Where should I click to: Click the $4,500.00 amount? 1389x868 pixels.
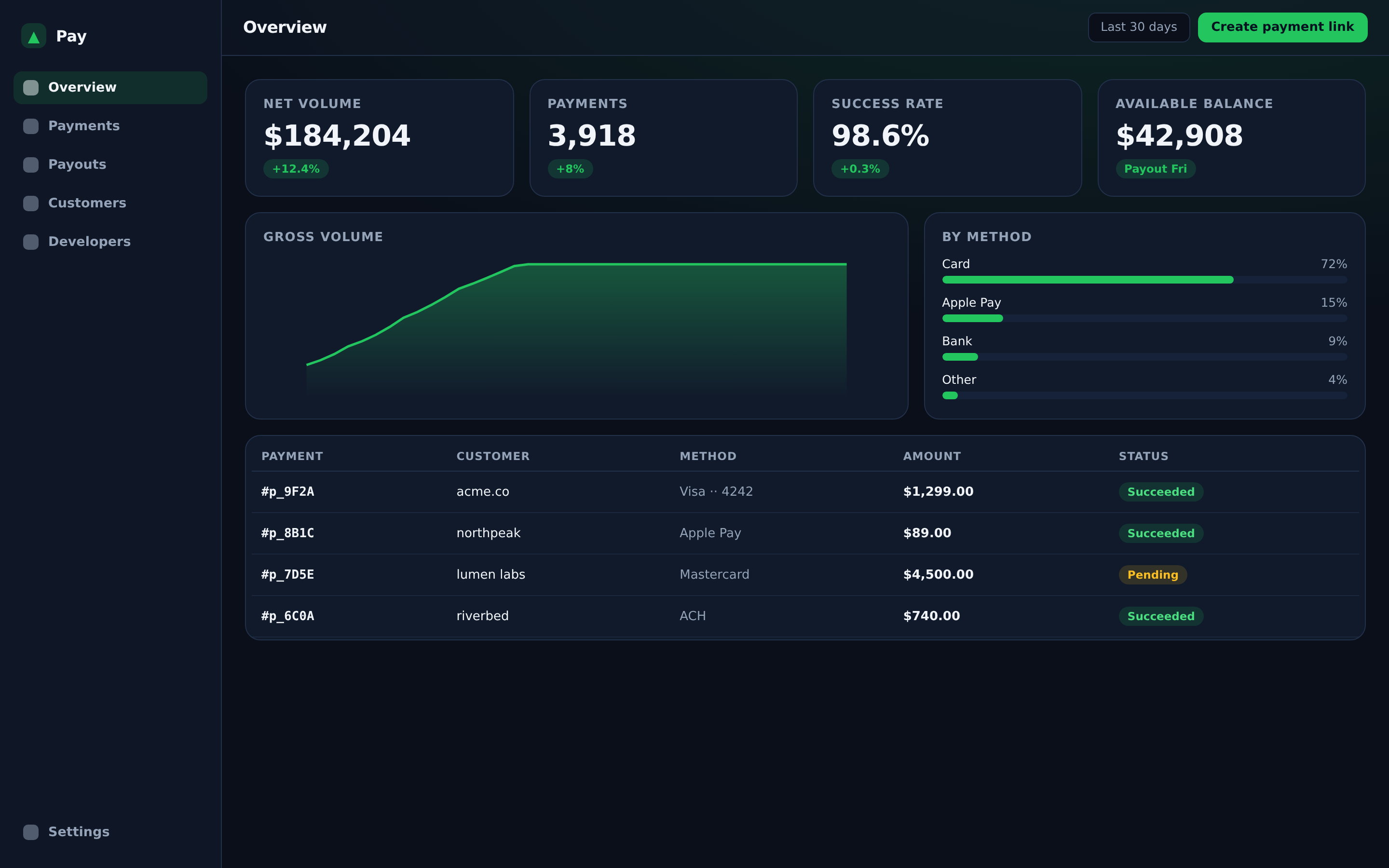pyautogui.click(x=939, y=575)
